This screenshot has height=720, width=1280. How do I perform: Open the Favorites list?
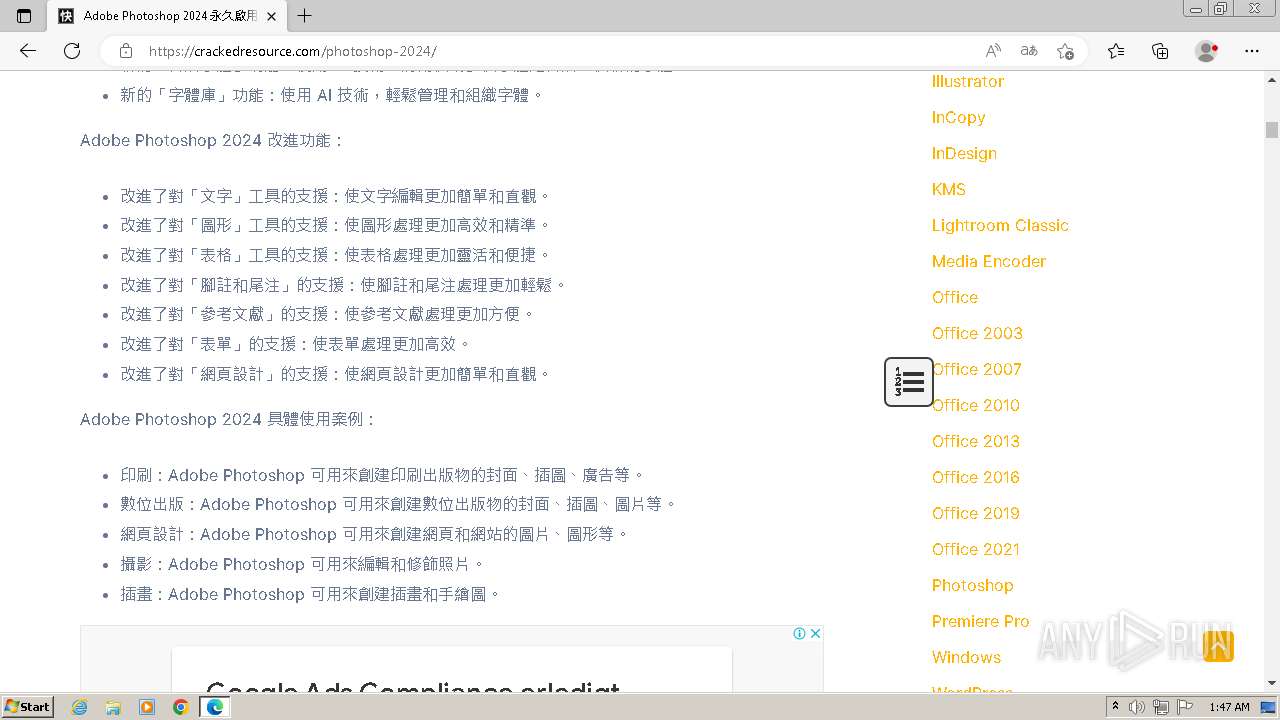pos(1116,51)
